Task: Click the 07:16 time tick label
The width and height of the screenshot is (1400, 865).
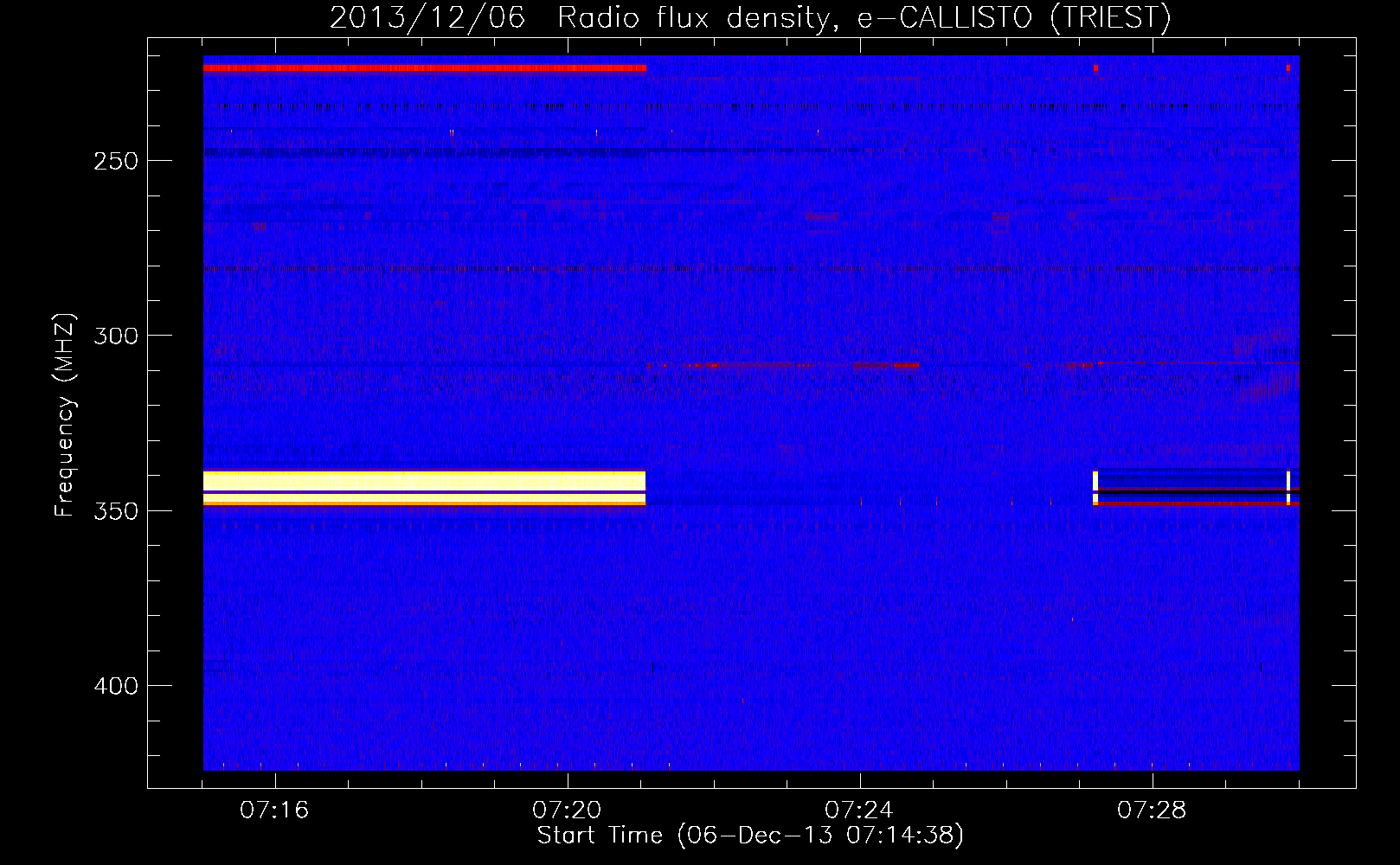Action: click(274, 811)
